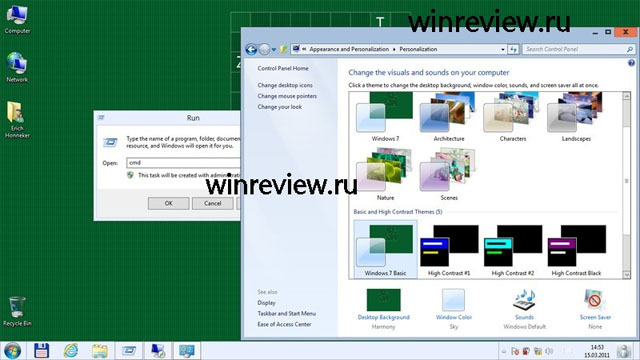
Task: Open the Window Color icon
Action: (x=453, y=301)
